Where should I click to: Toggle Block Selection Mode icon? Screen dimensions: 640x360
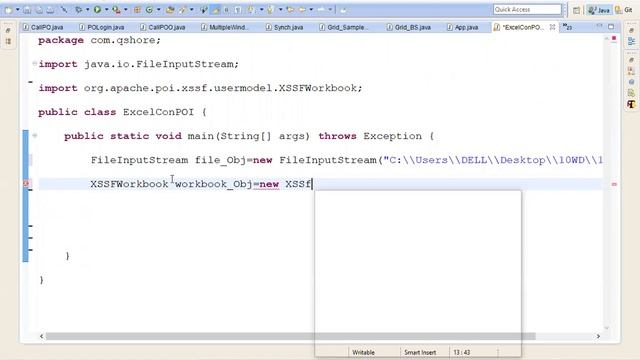(x=227, y=10)
